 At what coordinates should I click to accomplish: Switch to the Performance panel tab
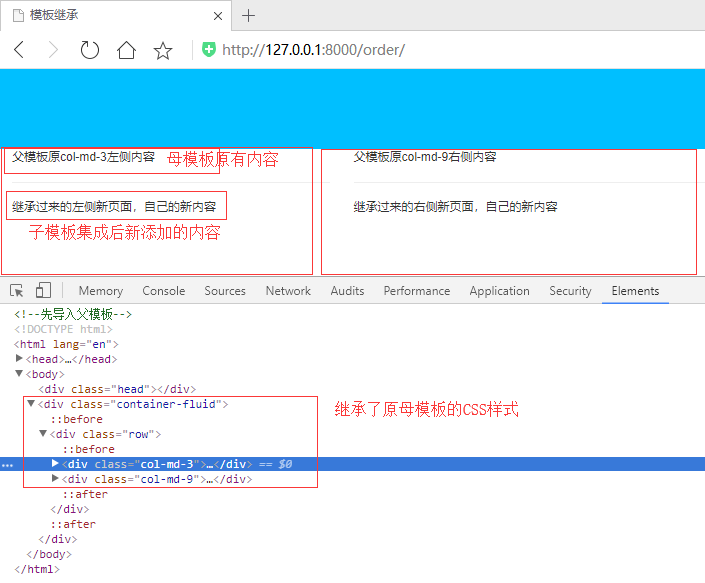[417, 291]
